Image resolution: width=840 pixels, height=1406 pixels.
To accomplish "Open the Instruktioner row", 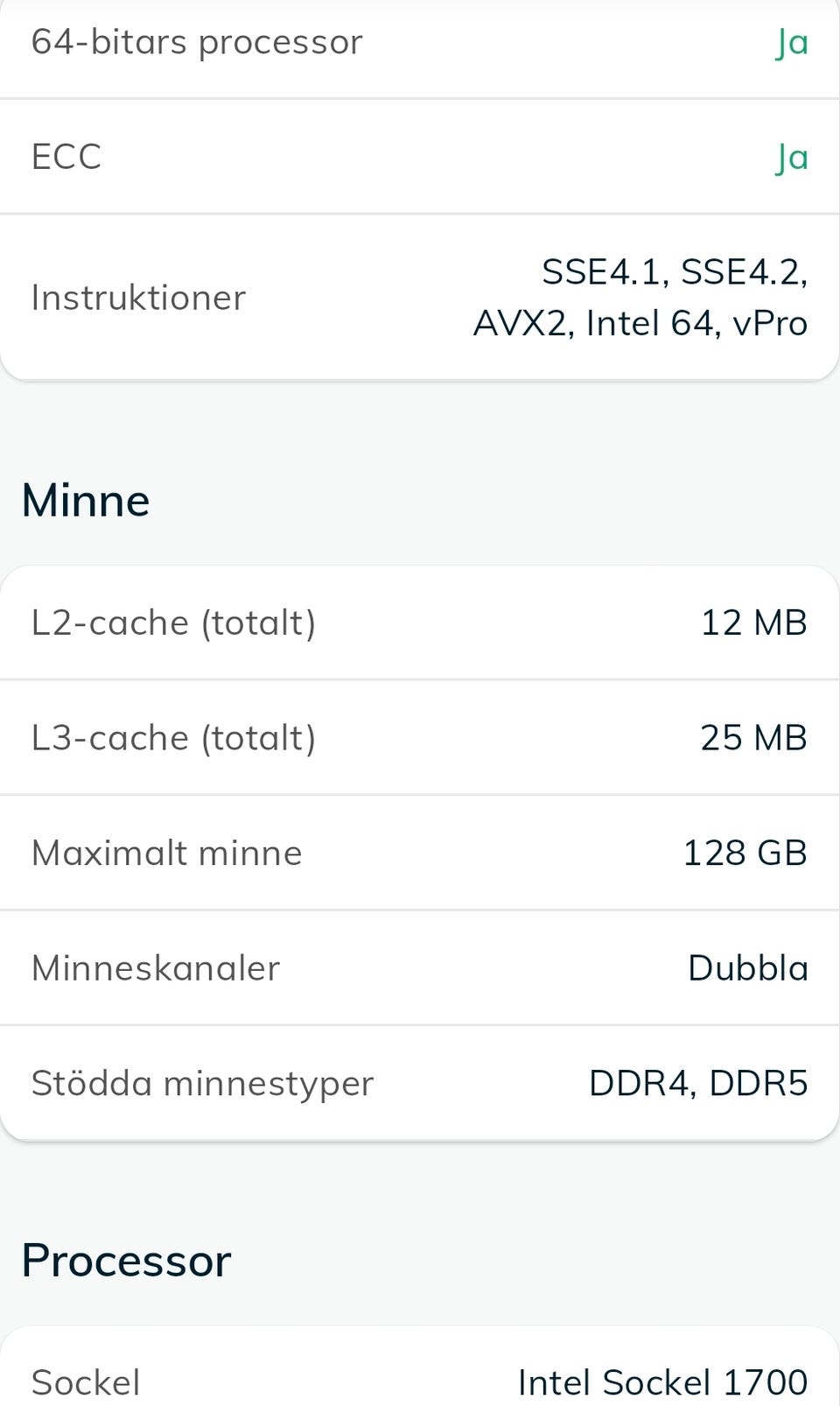I will click(420, 298).
